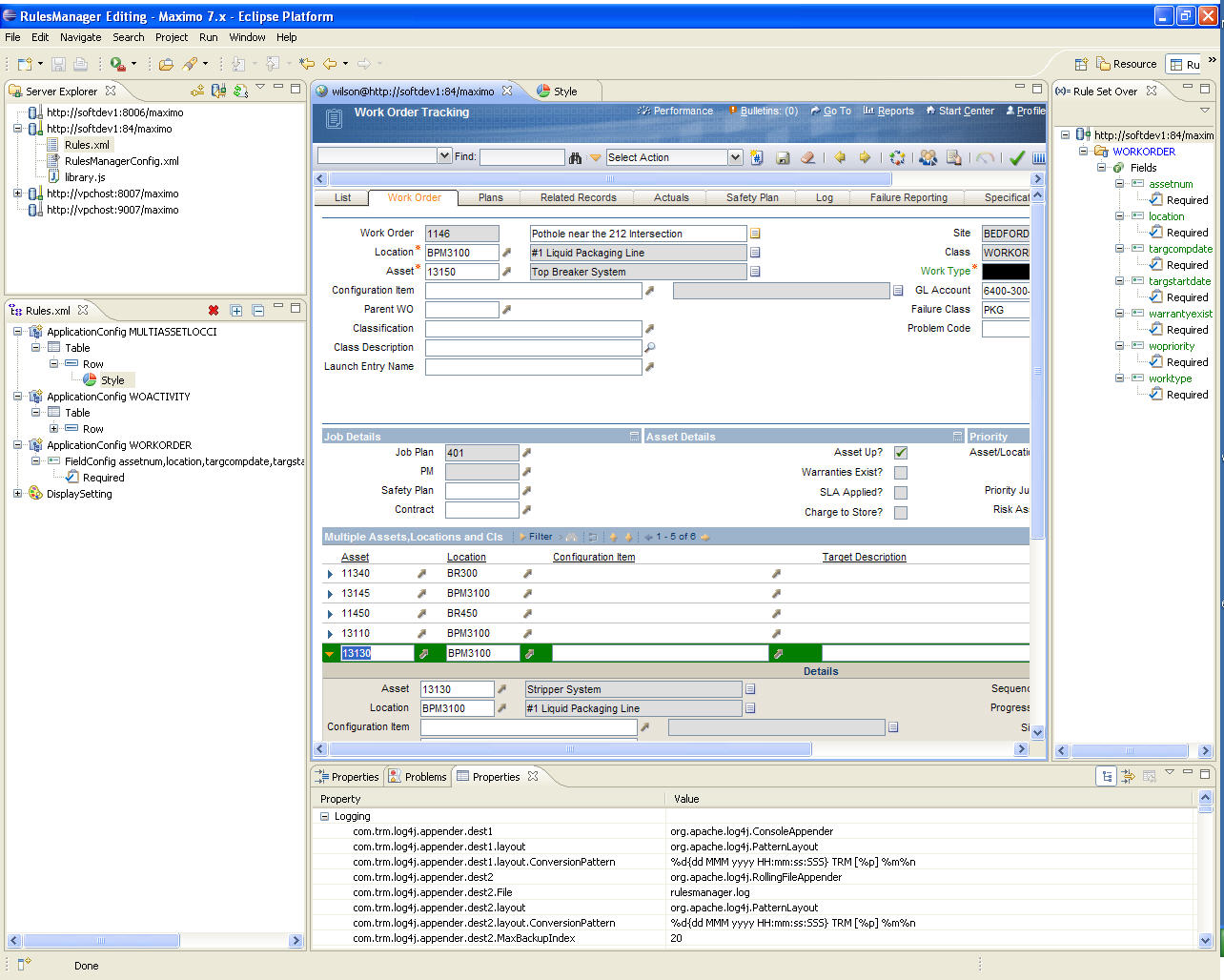
Task: Check the Warranties Exist? checkbox
Action: pyautogui.click(x=901, y=473)
